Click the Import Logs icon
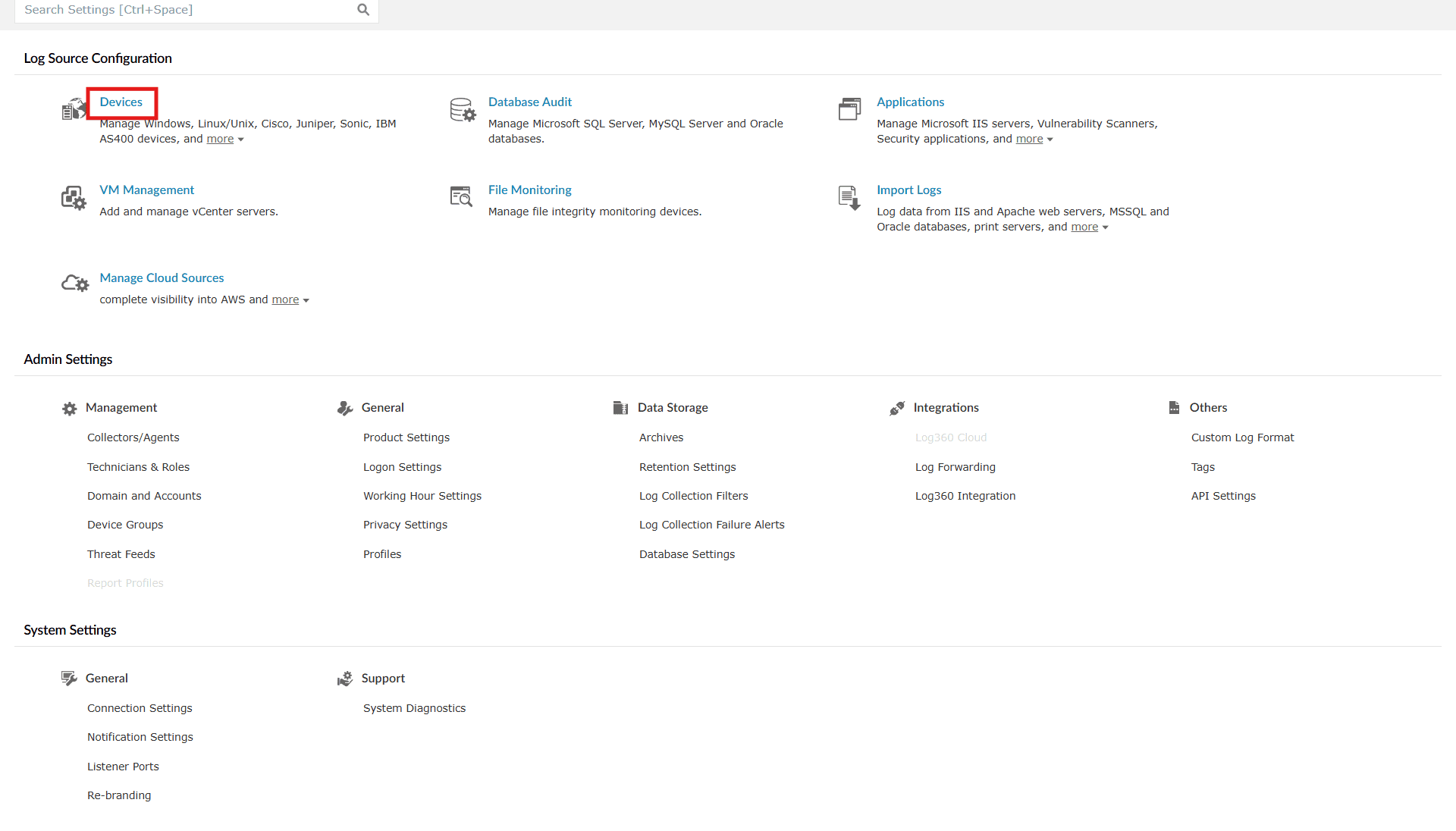Viewport: 1456px width, 831px height. pyautogui.click(x=849, y=197)
